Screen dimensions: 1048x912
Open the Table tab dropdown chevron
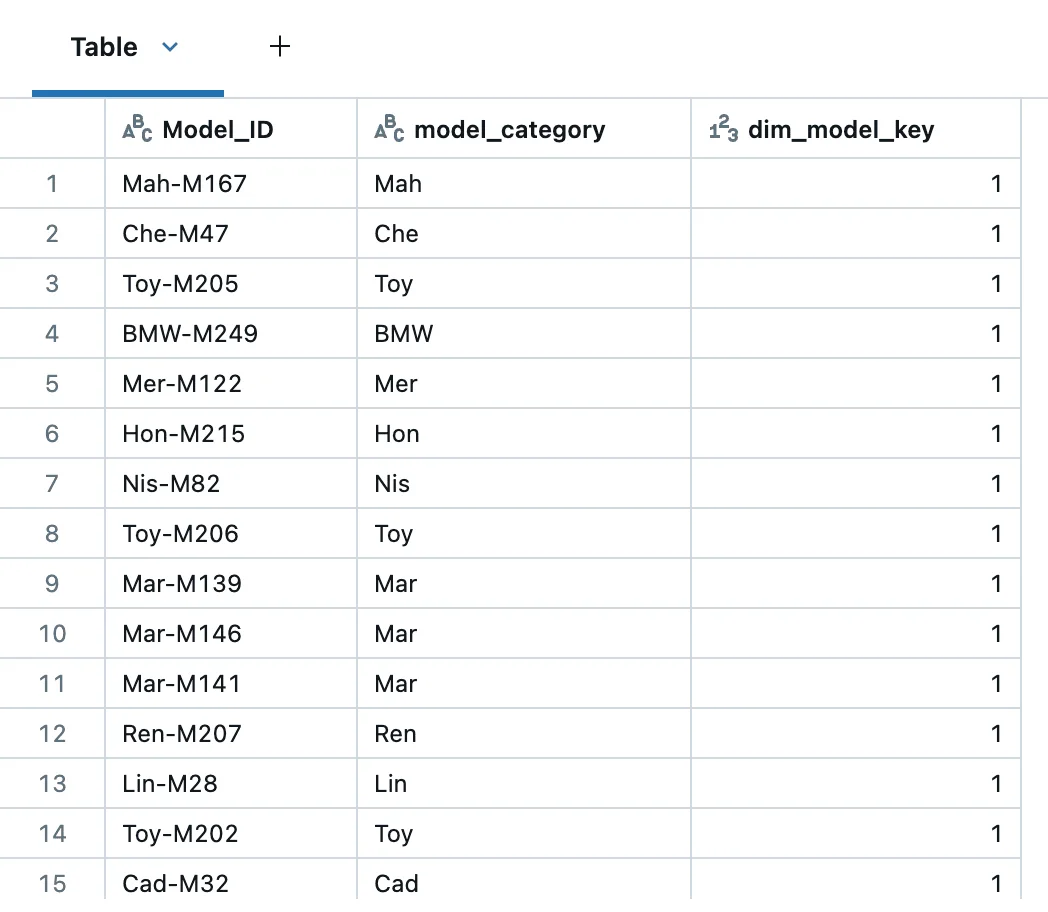pyautogui.click(x=170, y=47)
